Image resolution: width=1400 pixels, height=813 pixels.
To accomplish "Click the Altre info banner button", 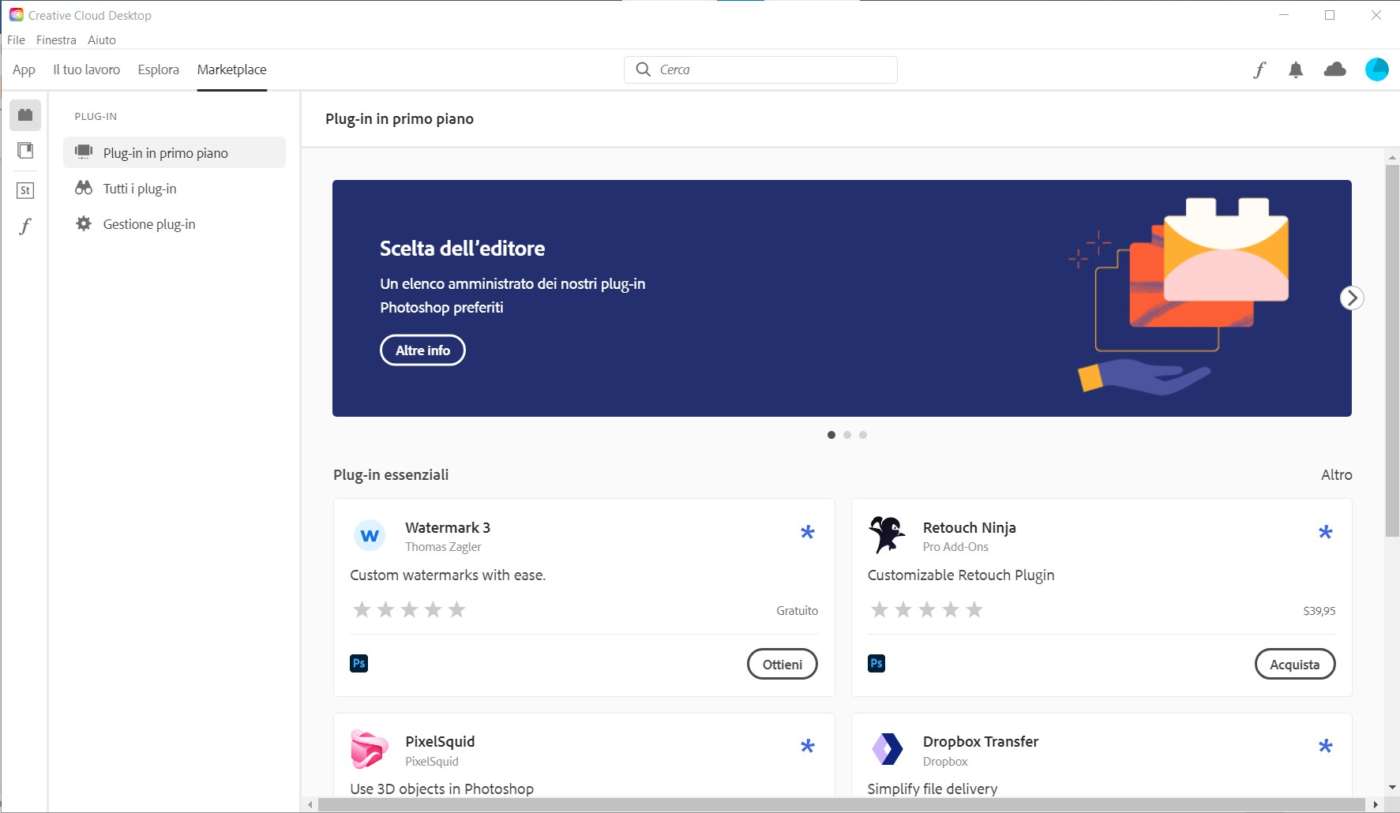I will pyautogui.click(x=423, y=350).
